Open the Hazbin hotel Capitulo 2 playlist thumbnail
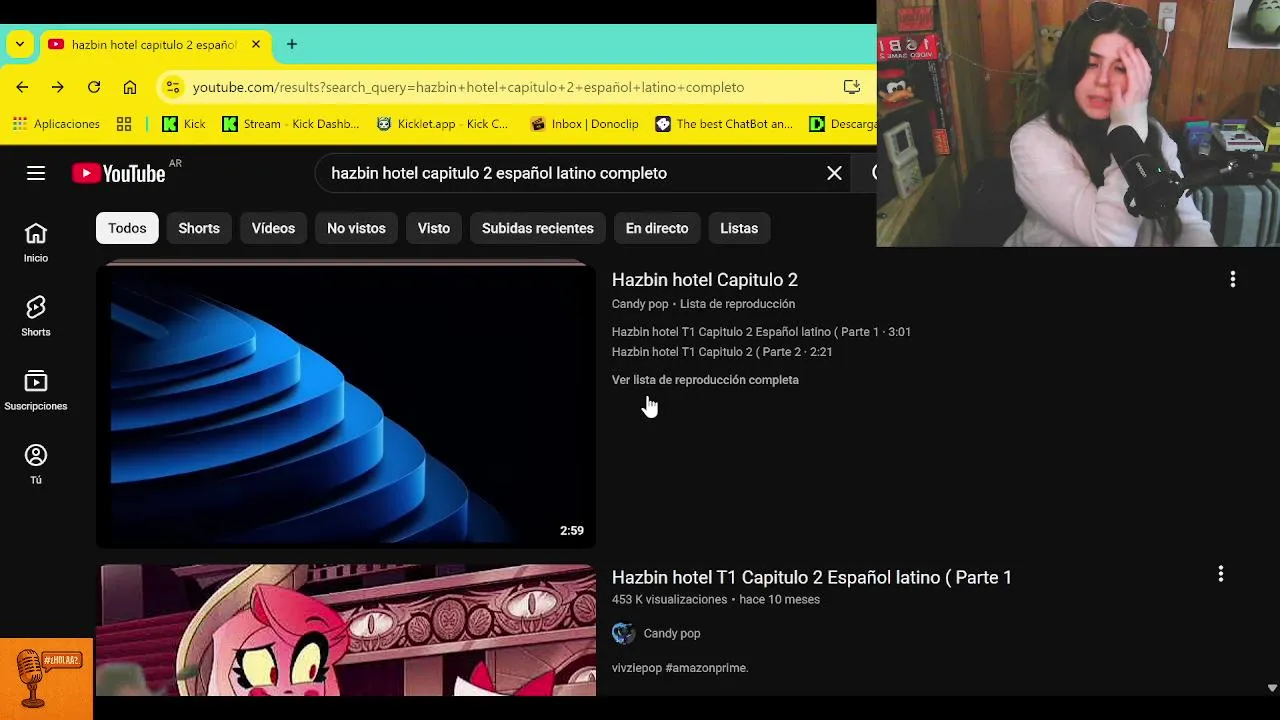 tap(346, 405)
